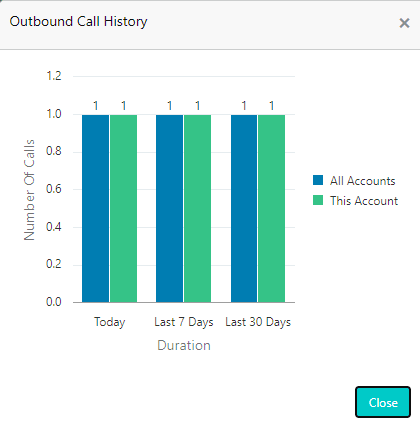Image resolution: width=420 pixels, height=421 pixels.
Task: Click the 1.2 y-axis tick value
Action: coord(54,76)
